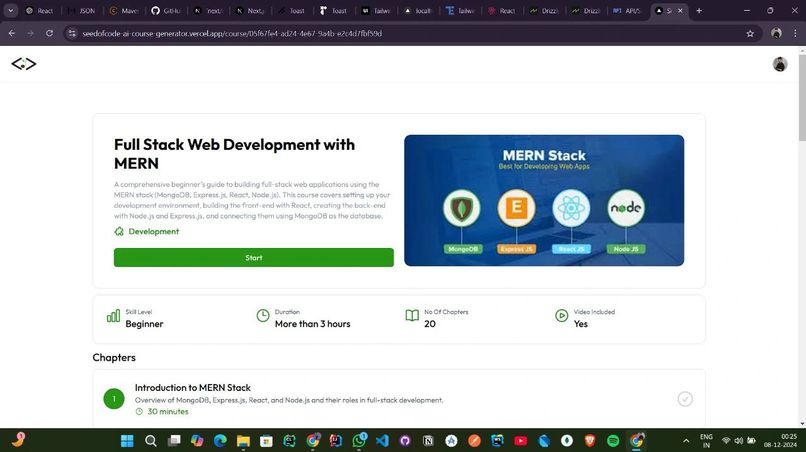806x452 pixels.
Task: Open the Chrome three-dot menu
Action: coord(795,33)
